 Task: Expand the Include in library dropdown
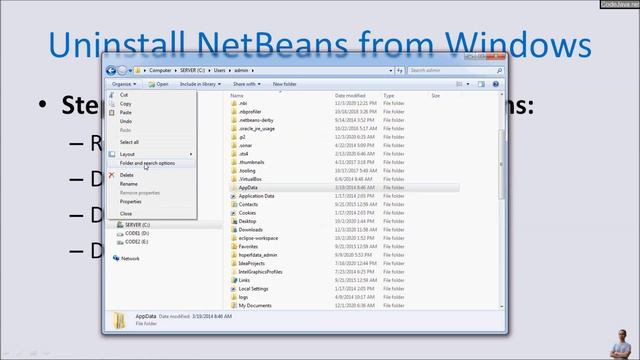pyautogui.click(x=200, y=84)
